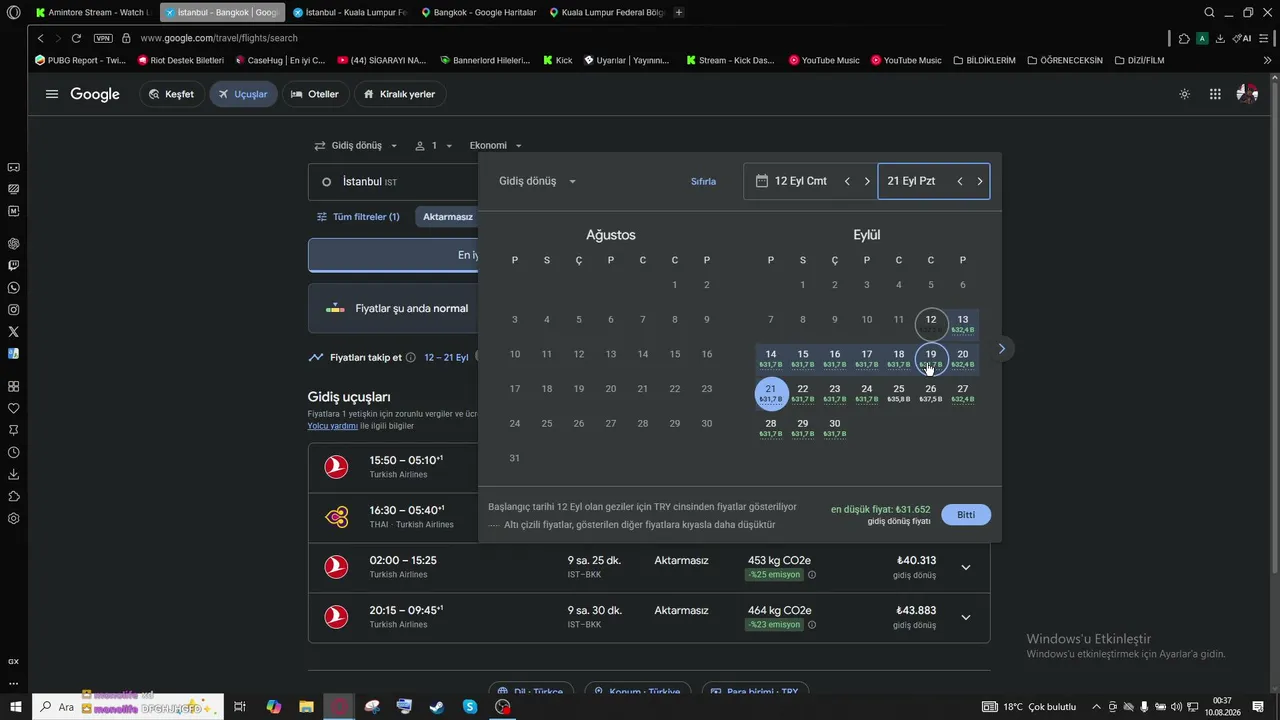Open the ÖĞRENECEKSİN bookmark folder

(x=1065, y=60)
